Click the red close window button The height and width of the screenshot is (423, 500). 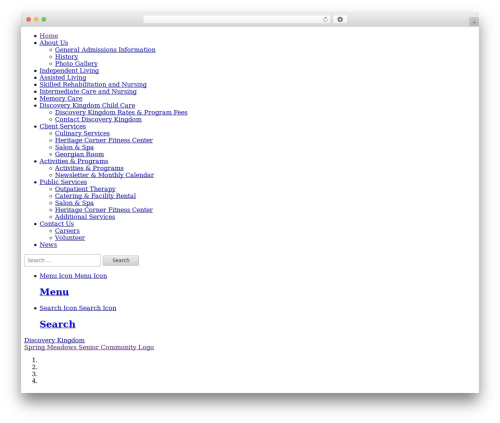click(x=29, y=20)
